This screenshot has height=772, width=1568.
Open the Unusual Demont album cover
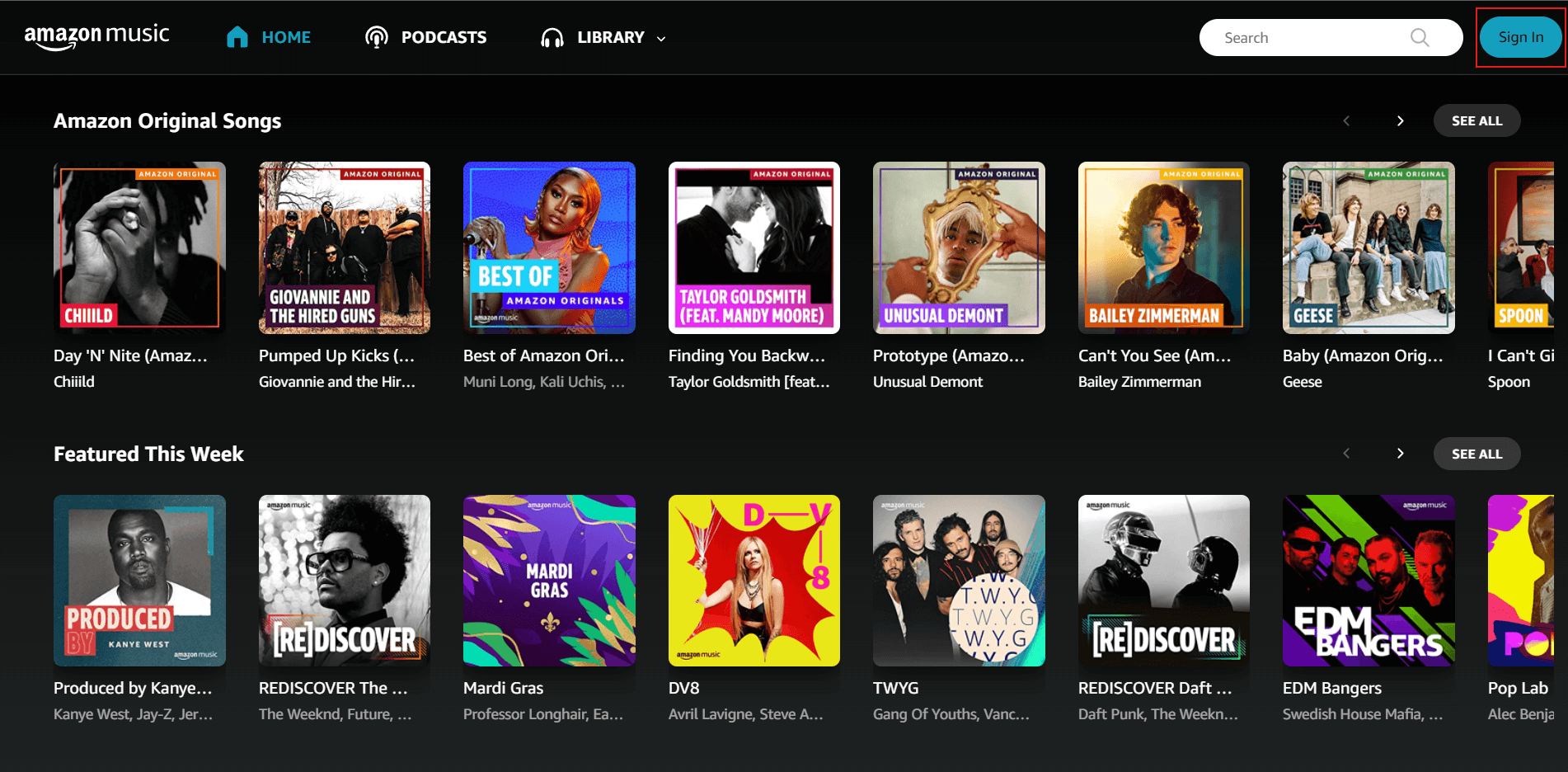pos(959,247)
